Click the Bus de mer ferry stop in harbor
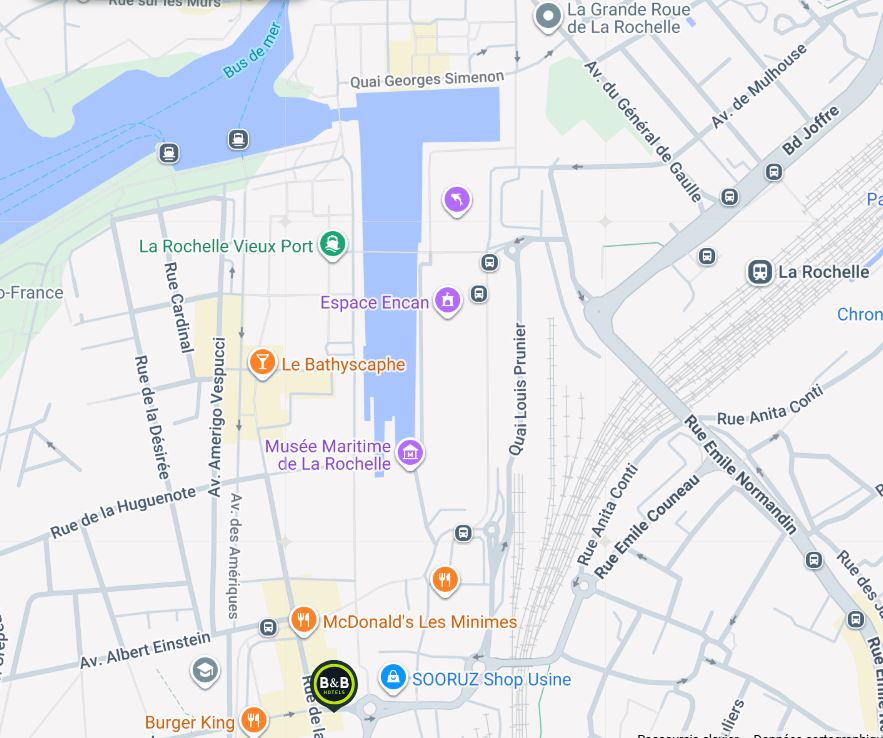883x738 pixels. click(x=238, y=139)
